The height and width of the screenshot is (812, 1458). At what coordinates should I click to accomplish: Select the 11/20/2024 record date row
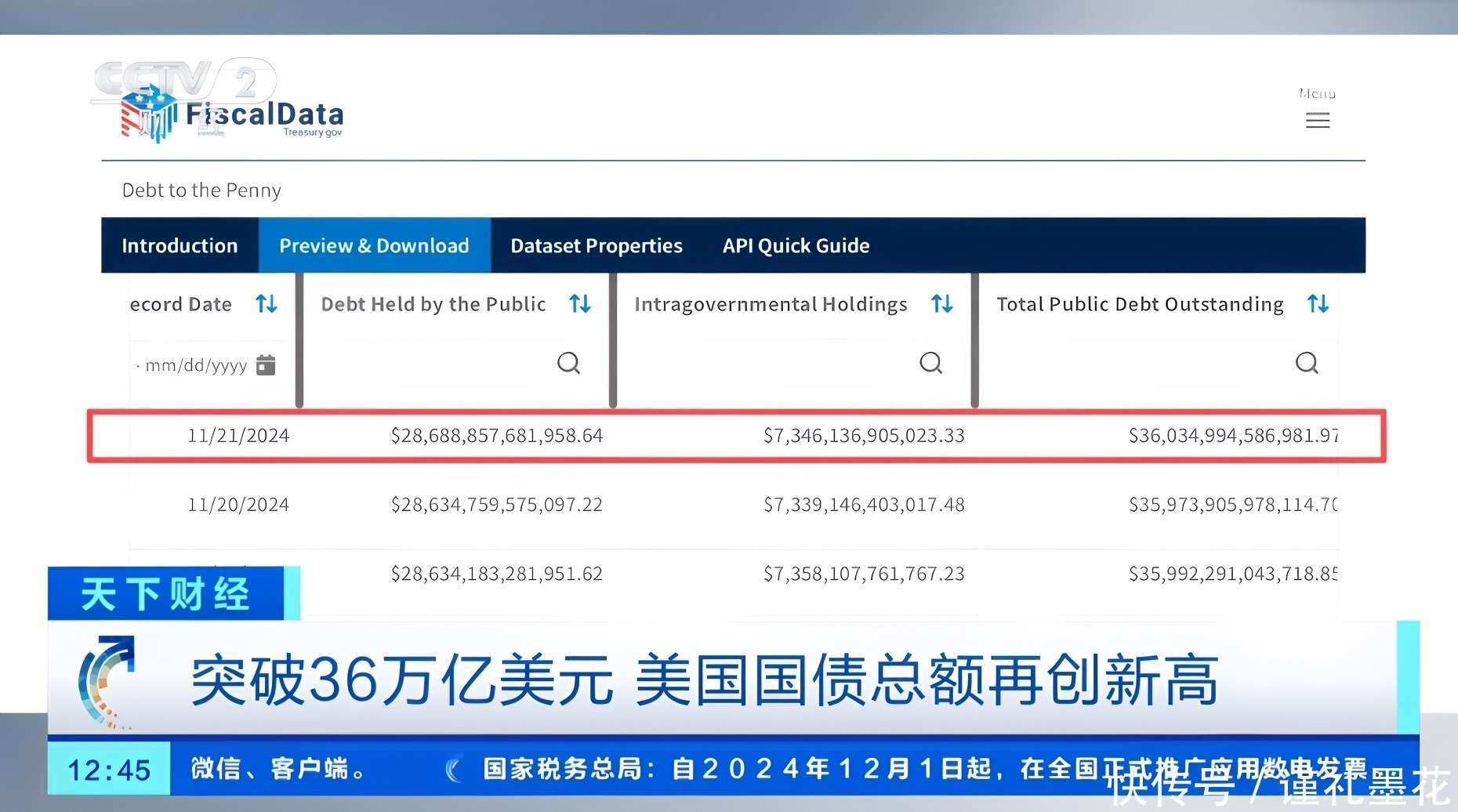238,505
